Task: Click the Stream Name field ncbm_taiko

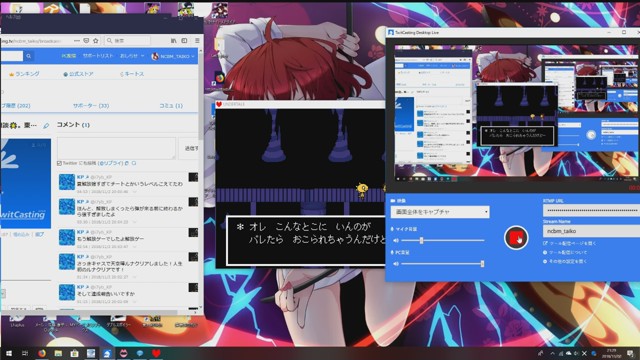Action: pyautogui.click(x=591, y=231)
